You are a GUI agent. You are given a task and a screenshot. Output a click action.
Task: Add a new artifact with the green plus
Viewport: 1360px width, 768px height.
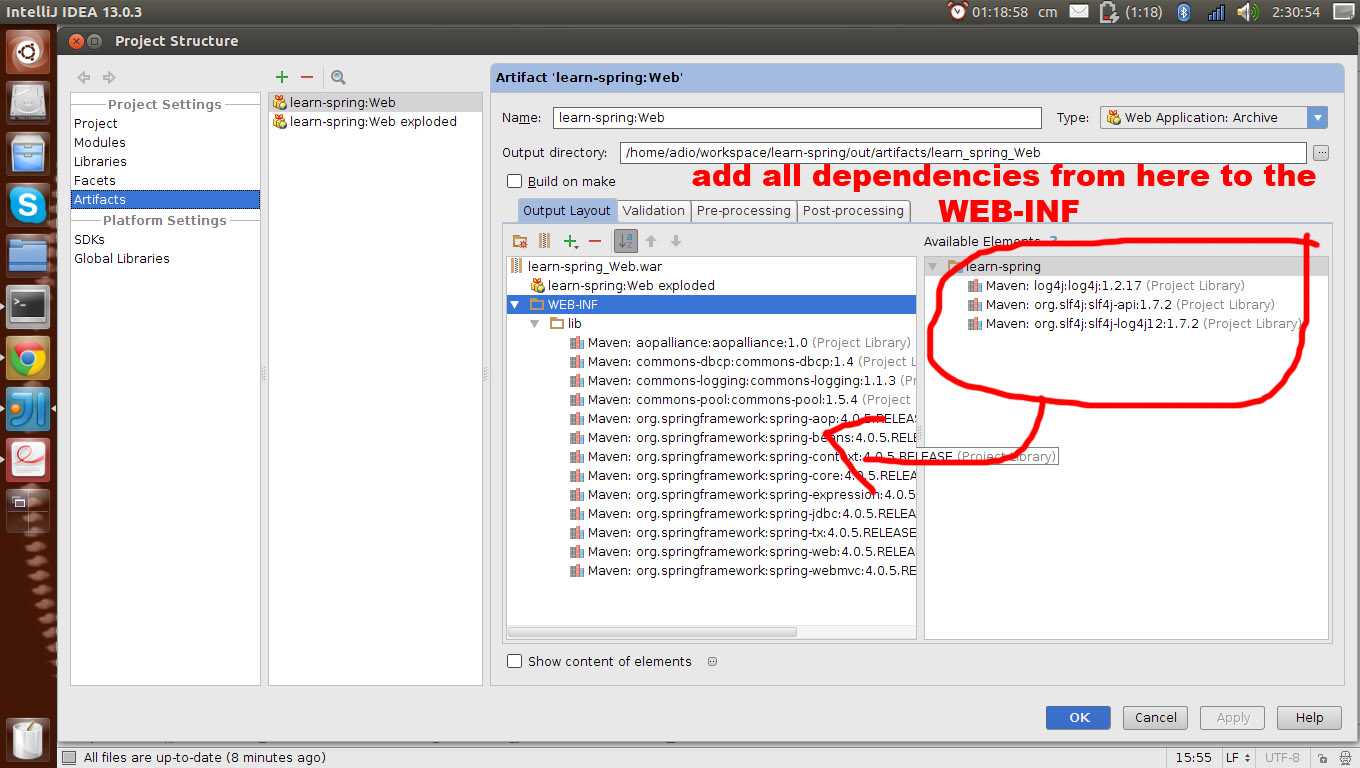click(x=282, y=77)
